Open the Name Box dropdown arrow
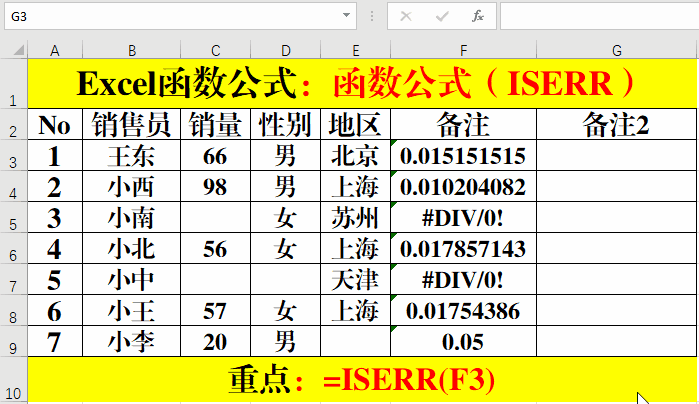 tap(346, 15)
